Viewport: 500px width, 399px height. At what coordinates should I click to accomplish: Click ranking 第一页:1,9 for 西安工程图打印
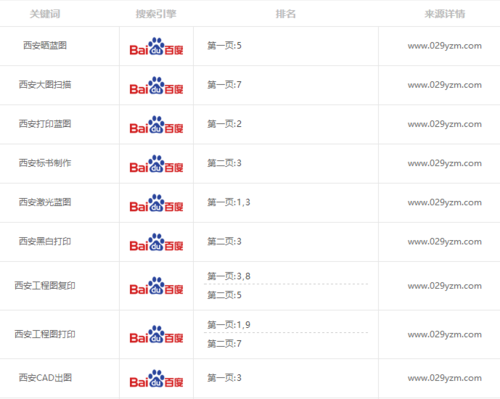[229, 325]
